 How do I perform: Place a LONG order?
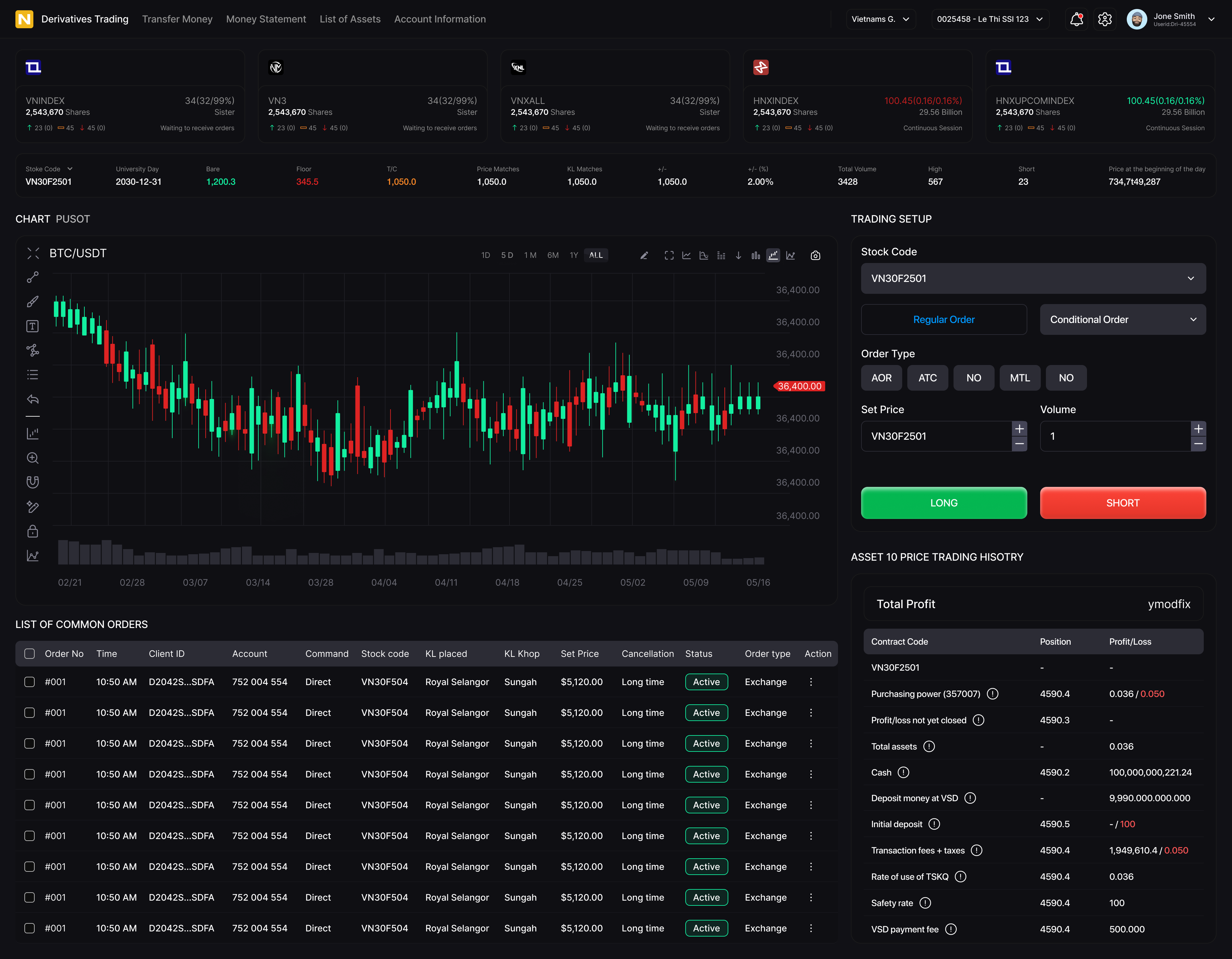pyautogui.click(x=944, y=502)
